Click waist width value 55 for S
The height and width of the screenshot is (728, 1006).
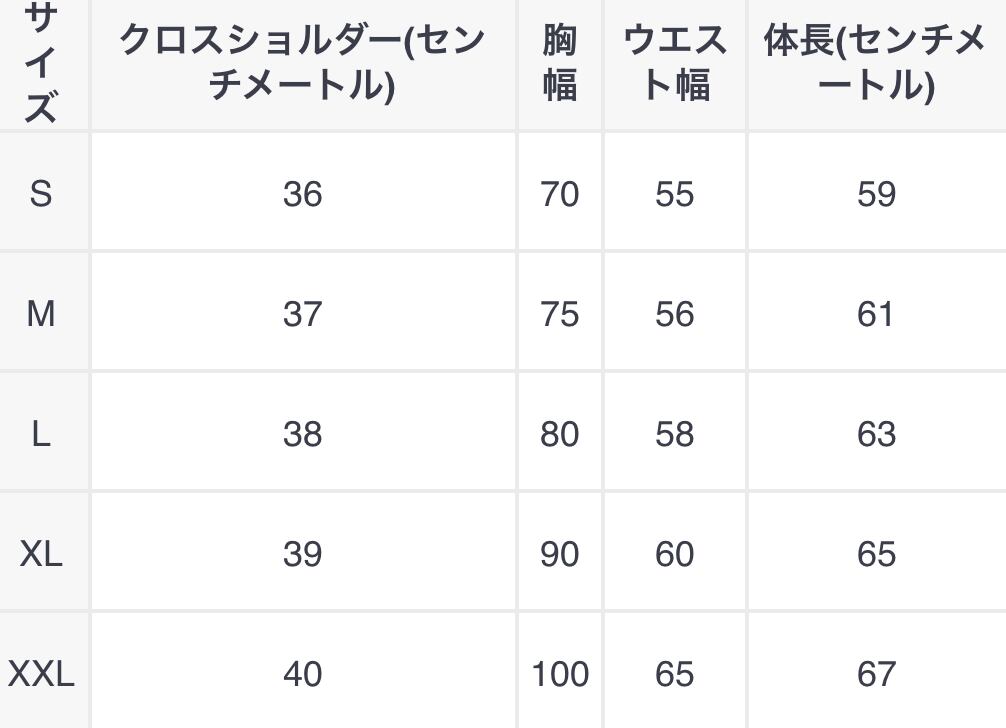(675, 193)
